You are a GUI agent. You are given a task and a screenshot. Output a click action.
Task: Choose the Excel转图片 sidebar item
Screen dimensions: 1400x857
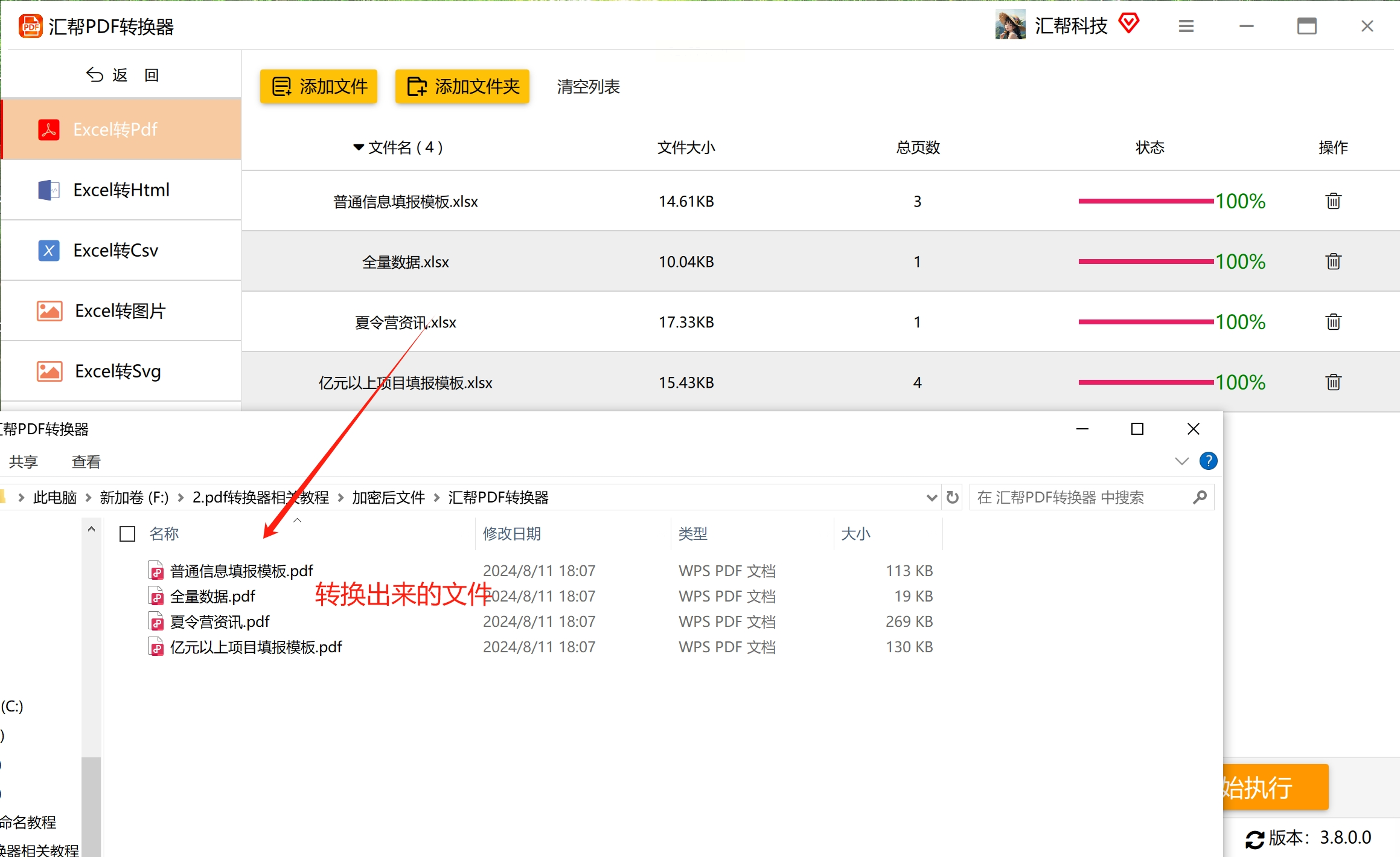coord(121,310)
